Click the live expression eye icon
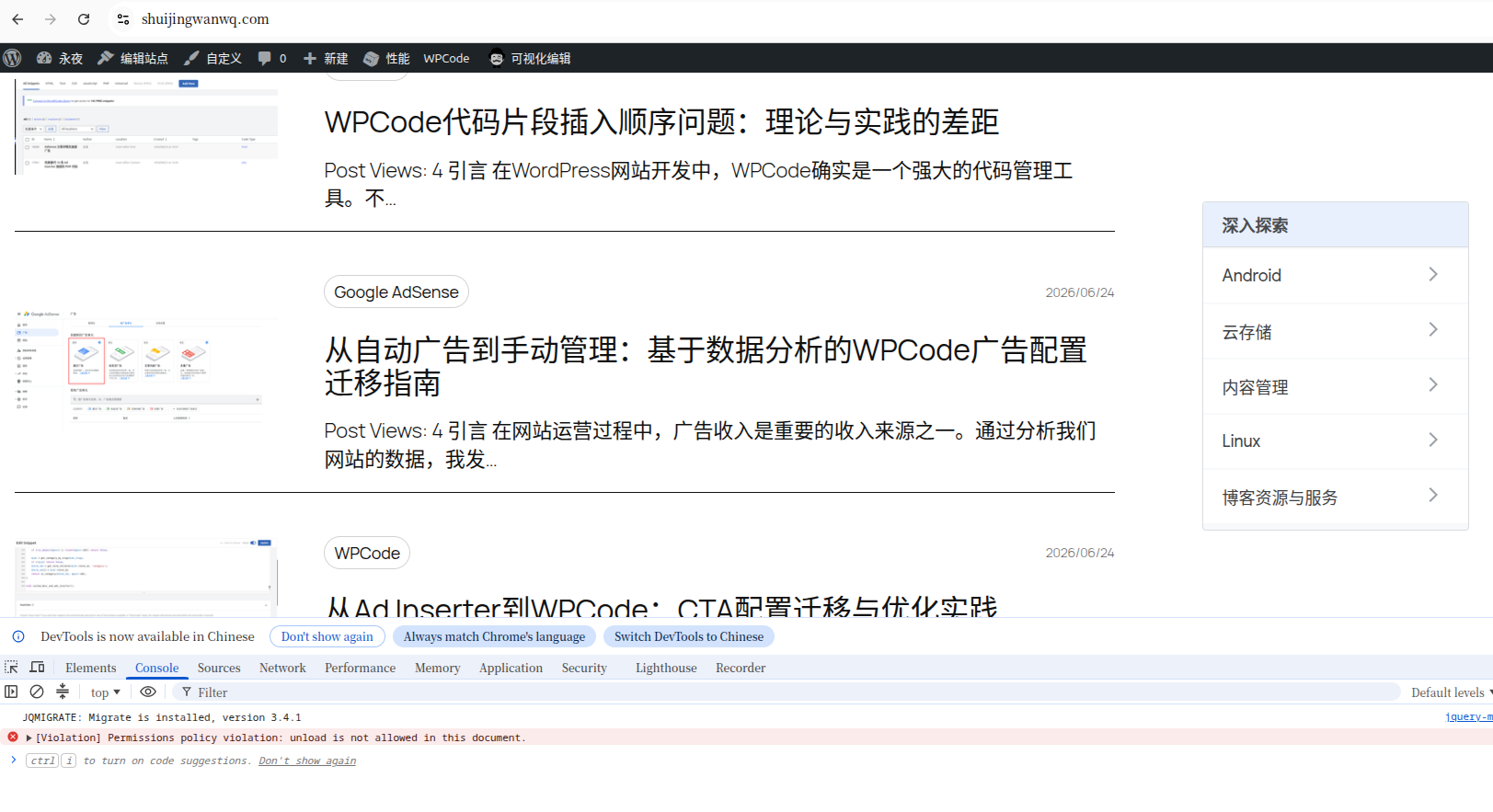Image resolution: width=1493 pixels, height=812 pixels. point(148,692)
